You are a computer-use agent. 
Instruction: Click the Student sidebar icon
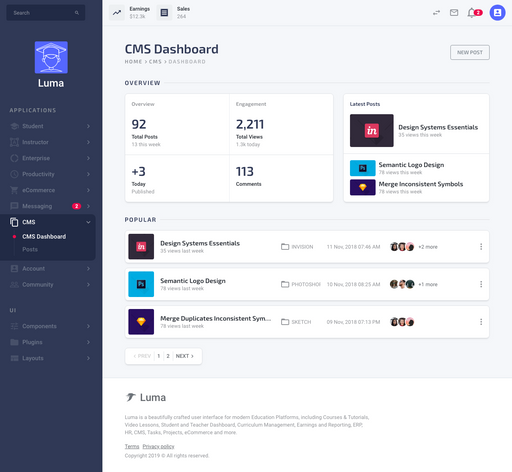[x=14, y=126]
